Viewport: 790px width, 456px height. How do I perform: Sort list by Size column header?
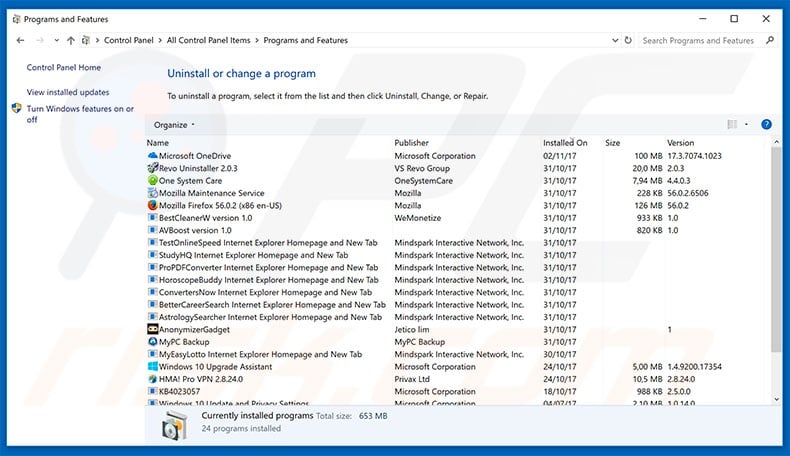pyautogui.click(x=613, y=143)
